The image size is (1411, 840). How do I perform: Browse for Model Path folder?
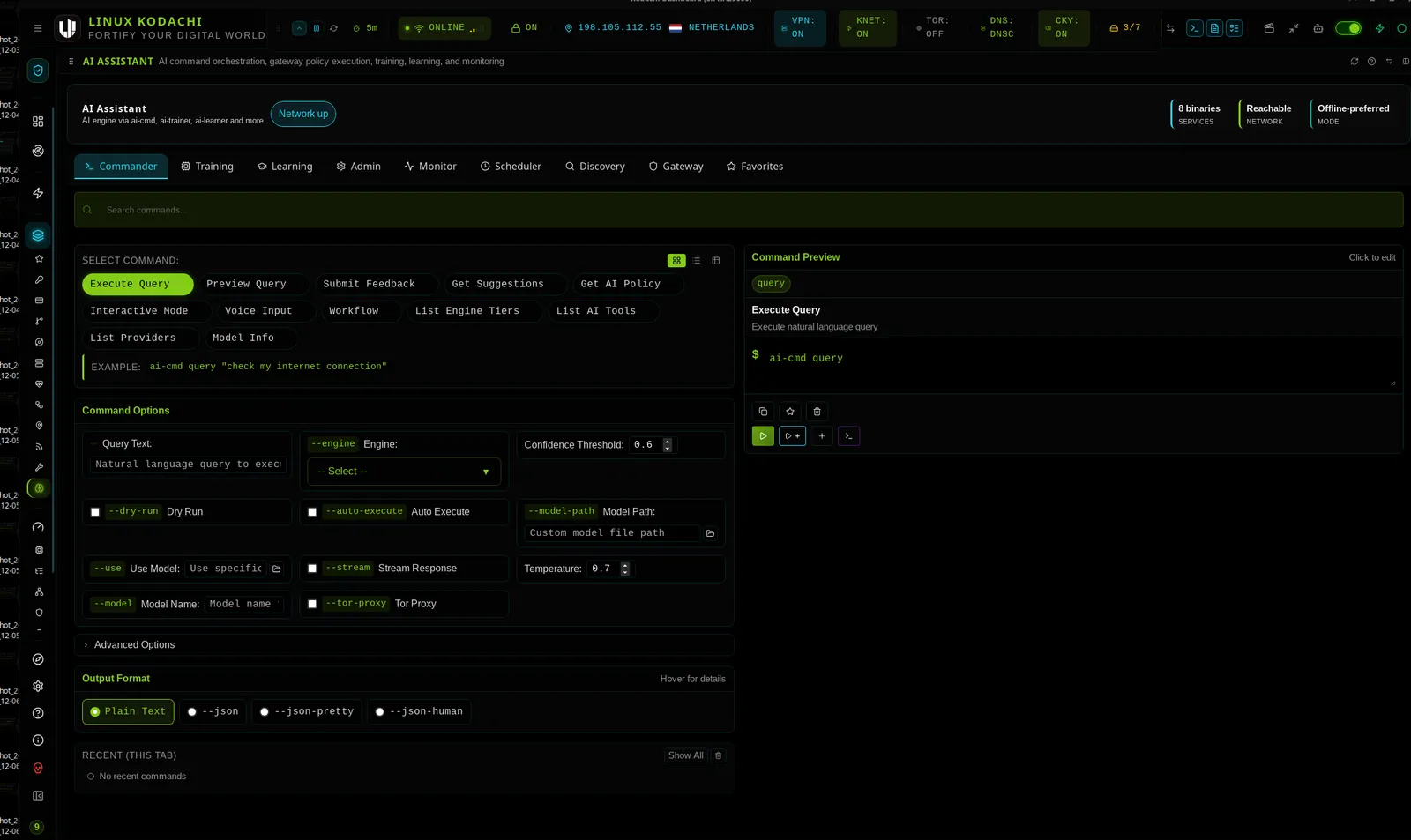pos(711,533)
